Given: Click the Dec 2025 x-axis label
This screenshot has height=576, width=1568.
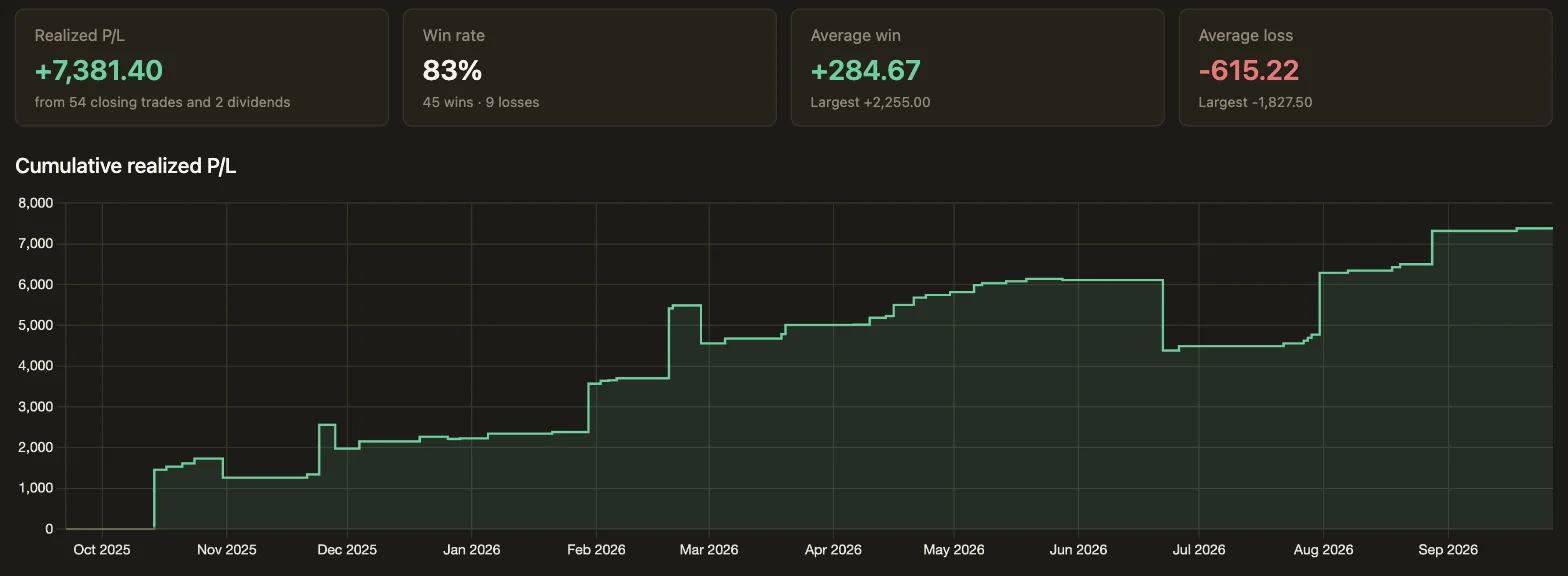Looking at the screenshot, I should [x=347, y=549].
